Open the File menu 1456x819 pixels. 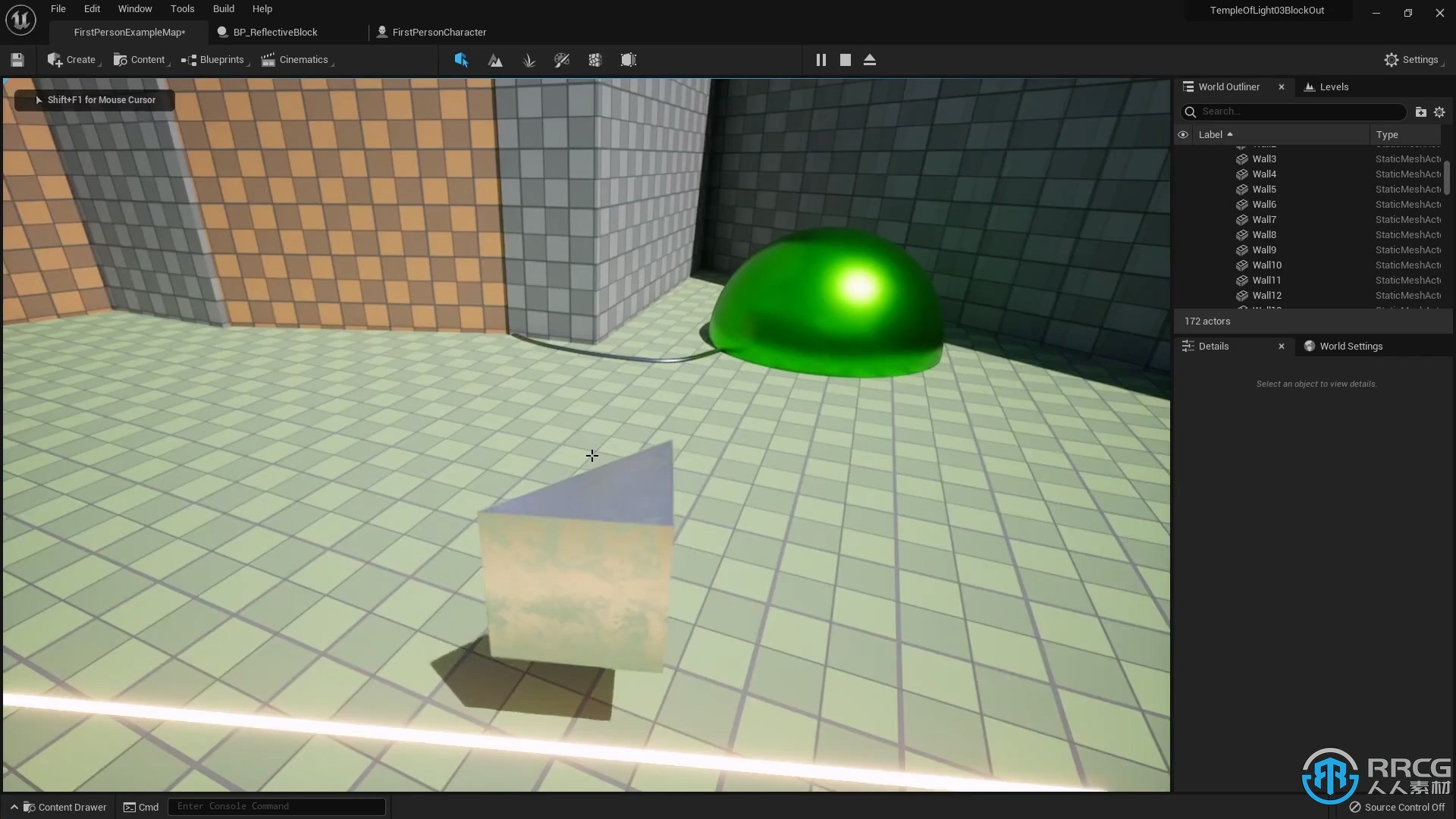[x=58, y=9]
